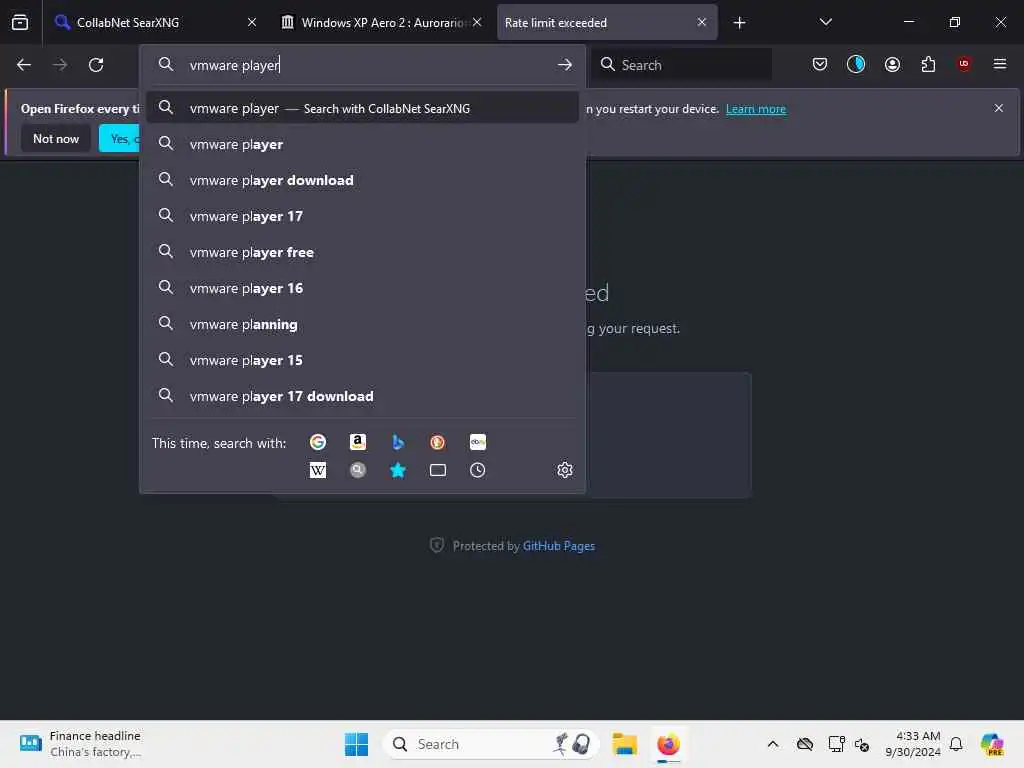Open the Learn more link

coord(756,109)
